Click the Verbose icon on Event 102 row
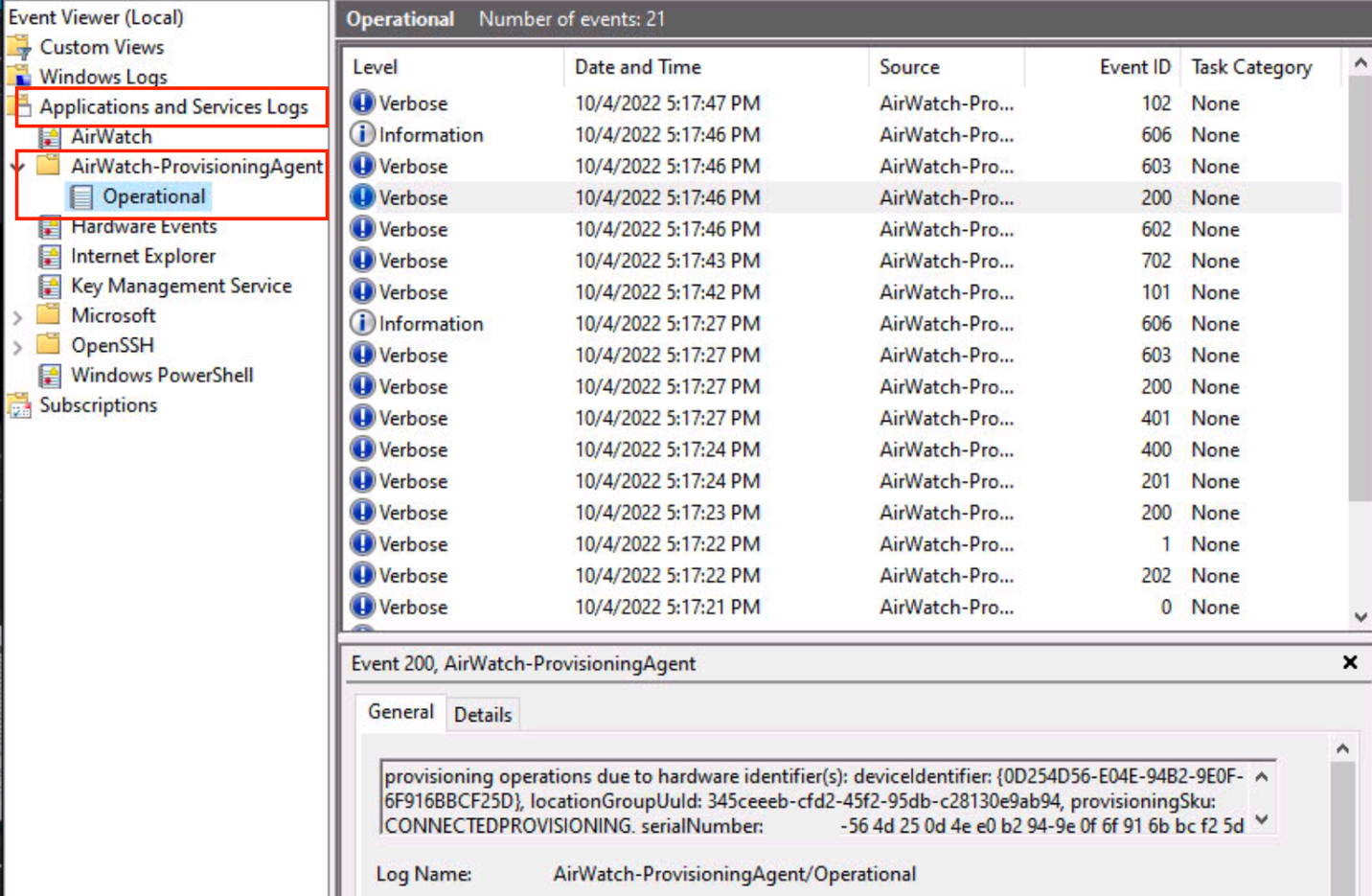This screenshot has height=896, width=1372. click(x=363, y=103)
